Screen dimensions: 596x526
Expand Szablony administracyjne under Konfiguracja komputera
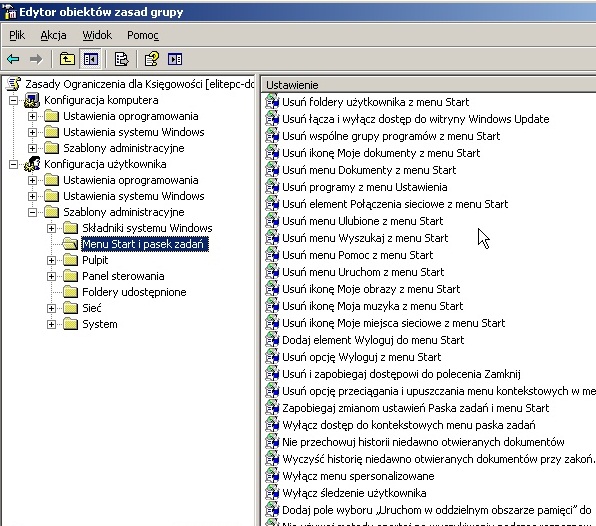coord(32,148)
